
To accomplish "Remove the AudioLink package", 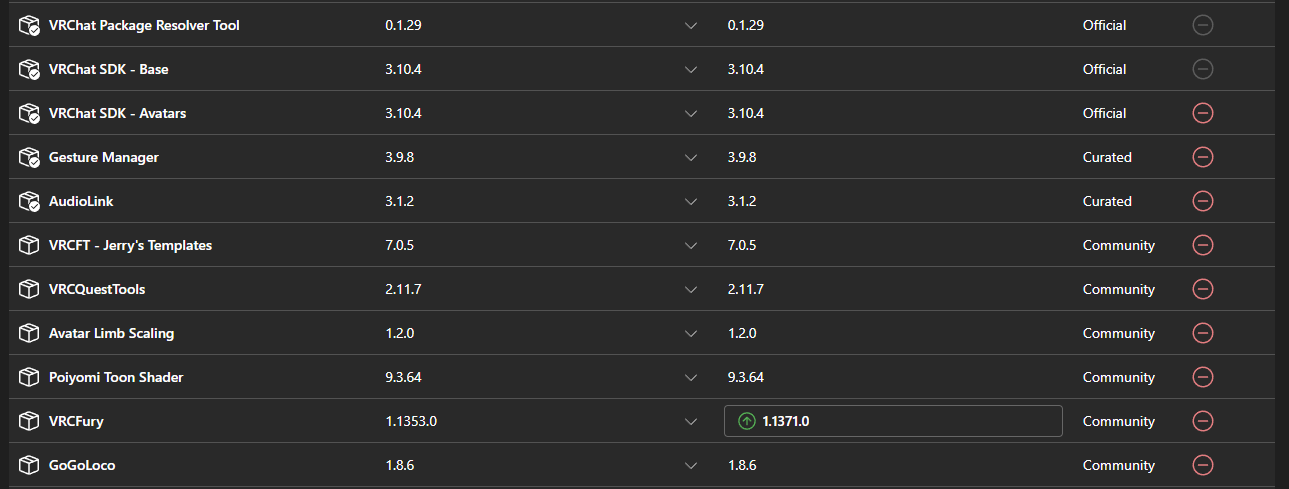I will tap(1203, 201).
